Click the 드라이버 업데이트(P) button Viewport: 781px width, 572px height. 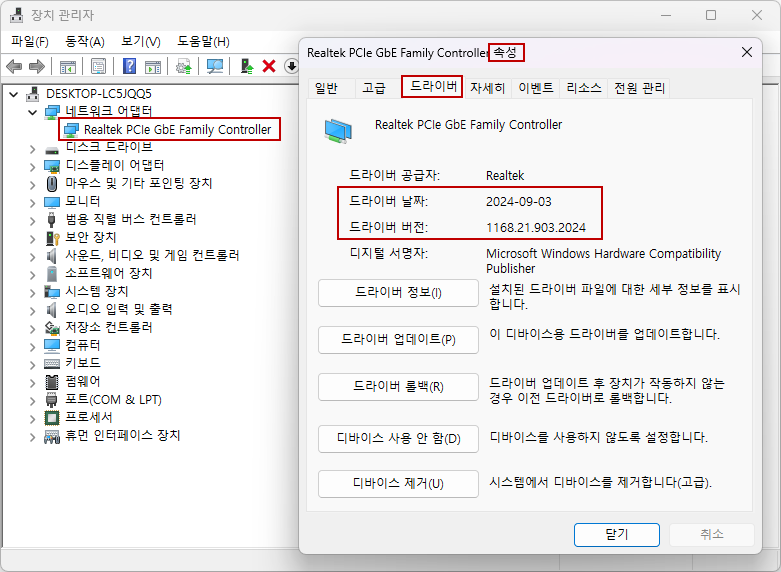click(398, 340)
